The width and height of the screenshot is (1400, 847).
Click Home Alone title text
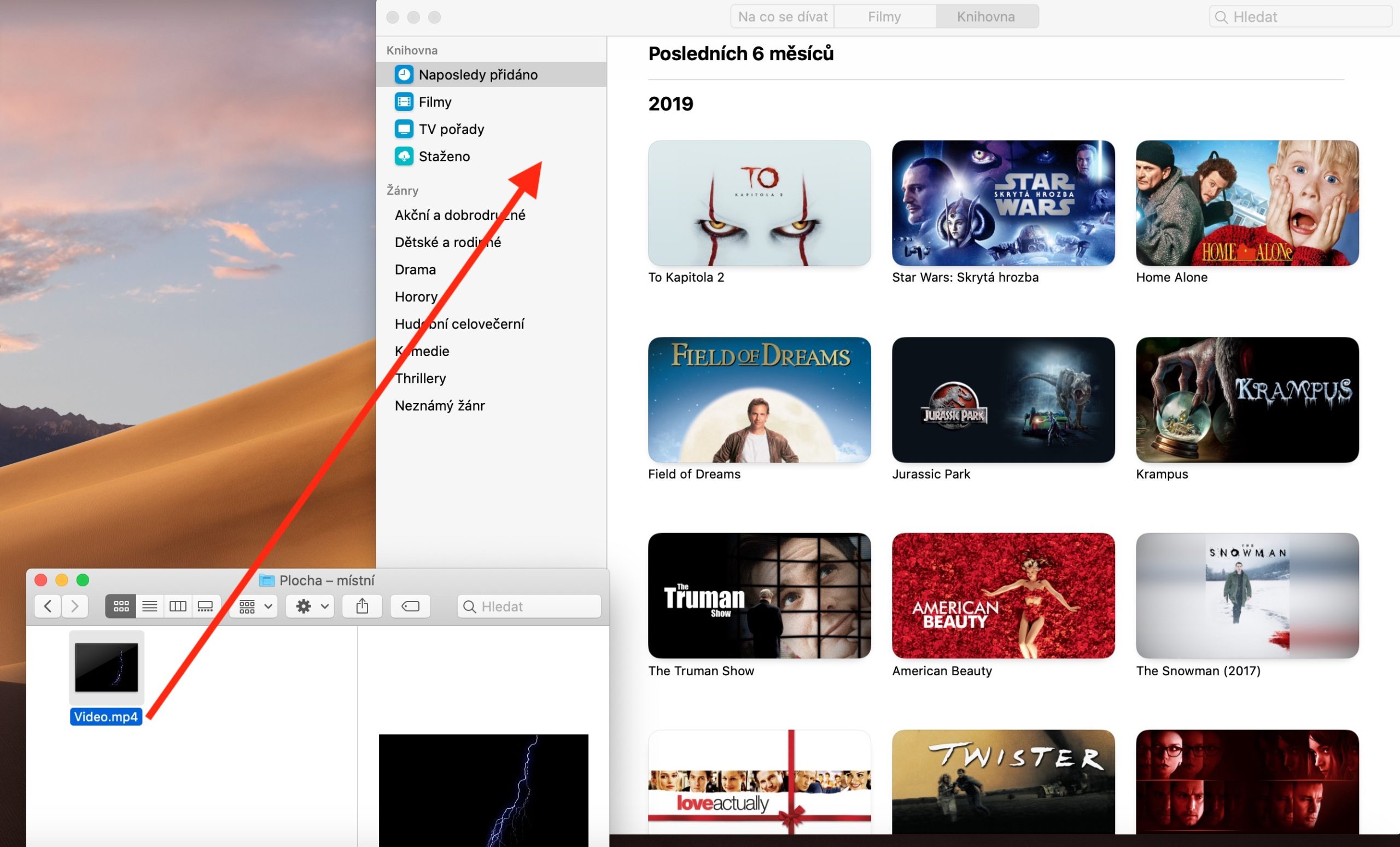pyautogui.click(x=1171, y=277)
